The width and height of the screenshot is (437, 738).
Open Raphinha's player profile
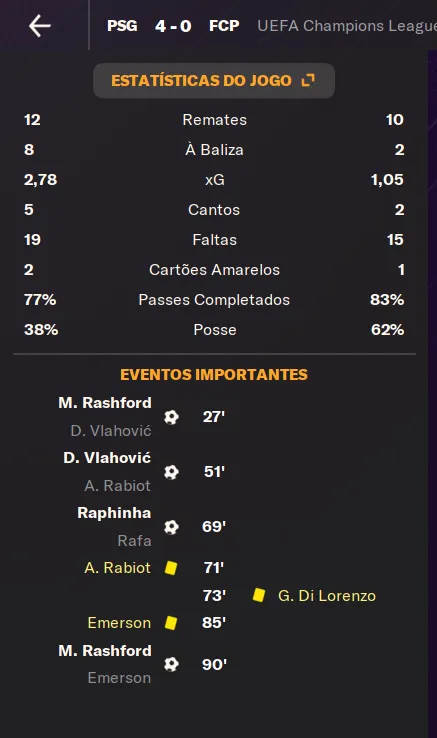tap(114, 513)
